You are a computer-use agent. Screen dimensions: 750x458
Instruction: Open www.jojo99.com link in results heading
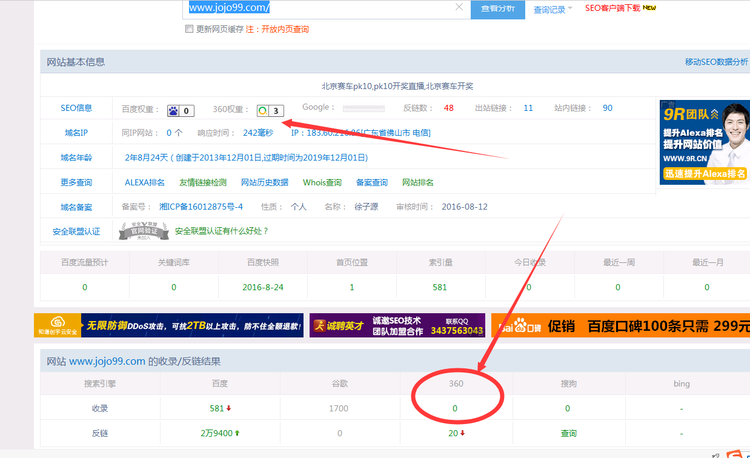tap(107, 361)
